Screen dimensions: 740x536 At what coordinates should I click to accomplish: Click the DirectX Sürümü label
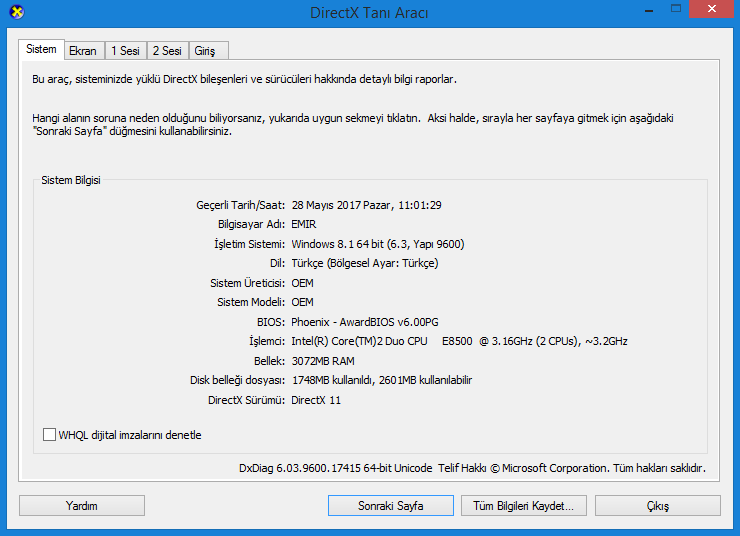(246, 400)
